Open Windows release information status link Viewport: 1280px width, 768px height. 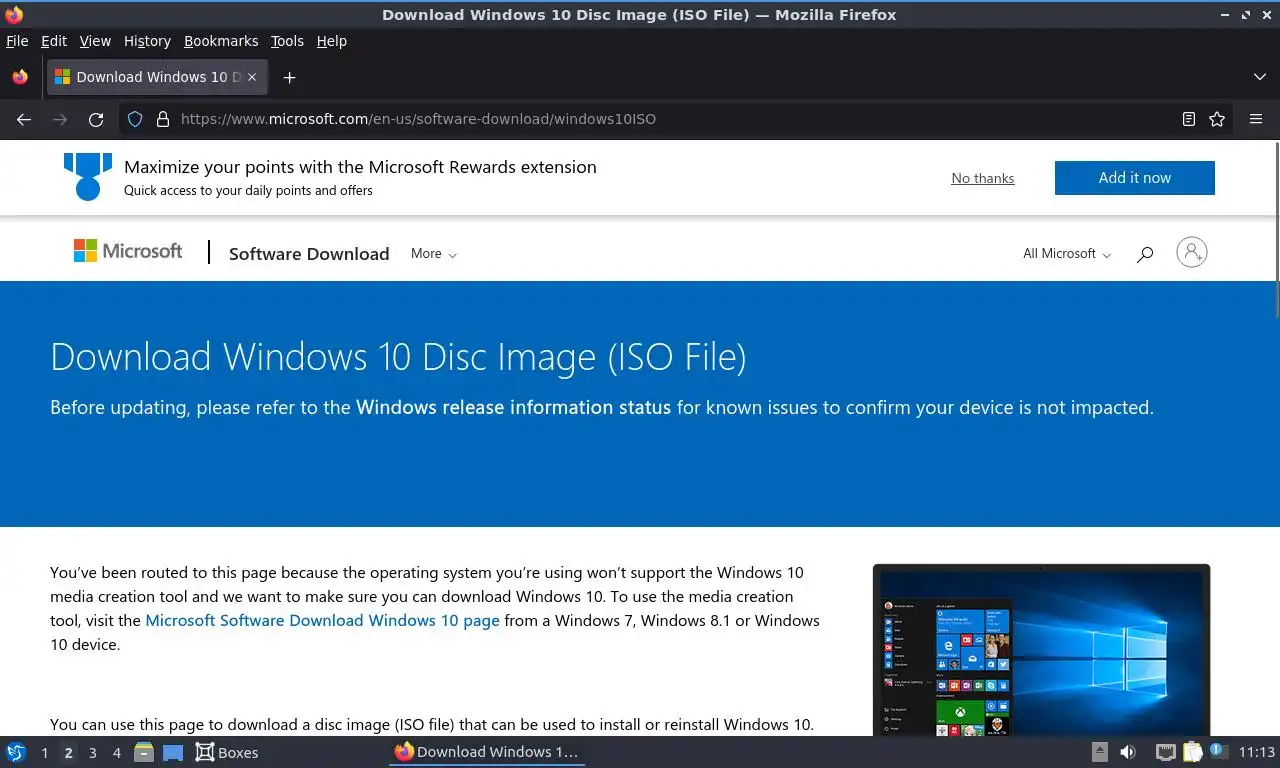click(513, 407)
